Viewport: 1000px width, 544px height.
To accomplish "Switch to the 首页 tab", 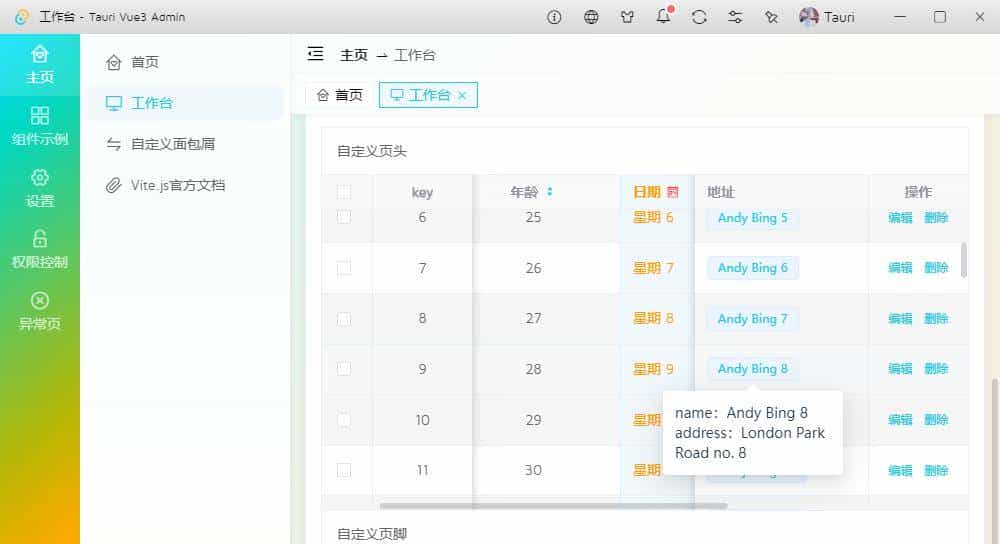I will (340, 95).
